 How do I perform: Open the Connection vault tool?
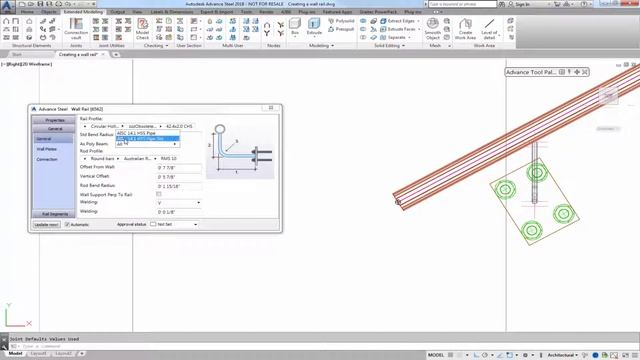coord(76,29)
